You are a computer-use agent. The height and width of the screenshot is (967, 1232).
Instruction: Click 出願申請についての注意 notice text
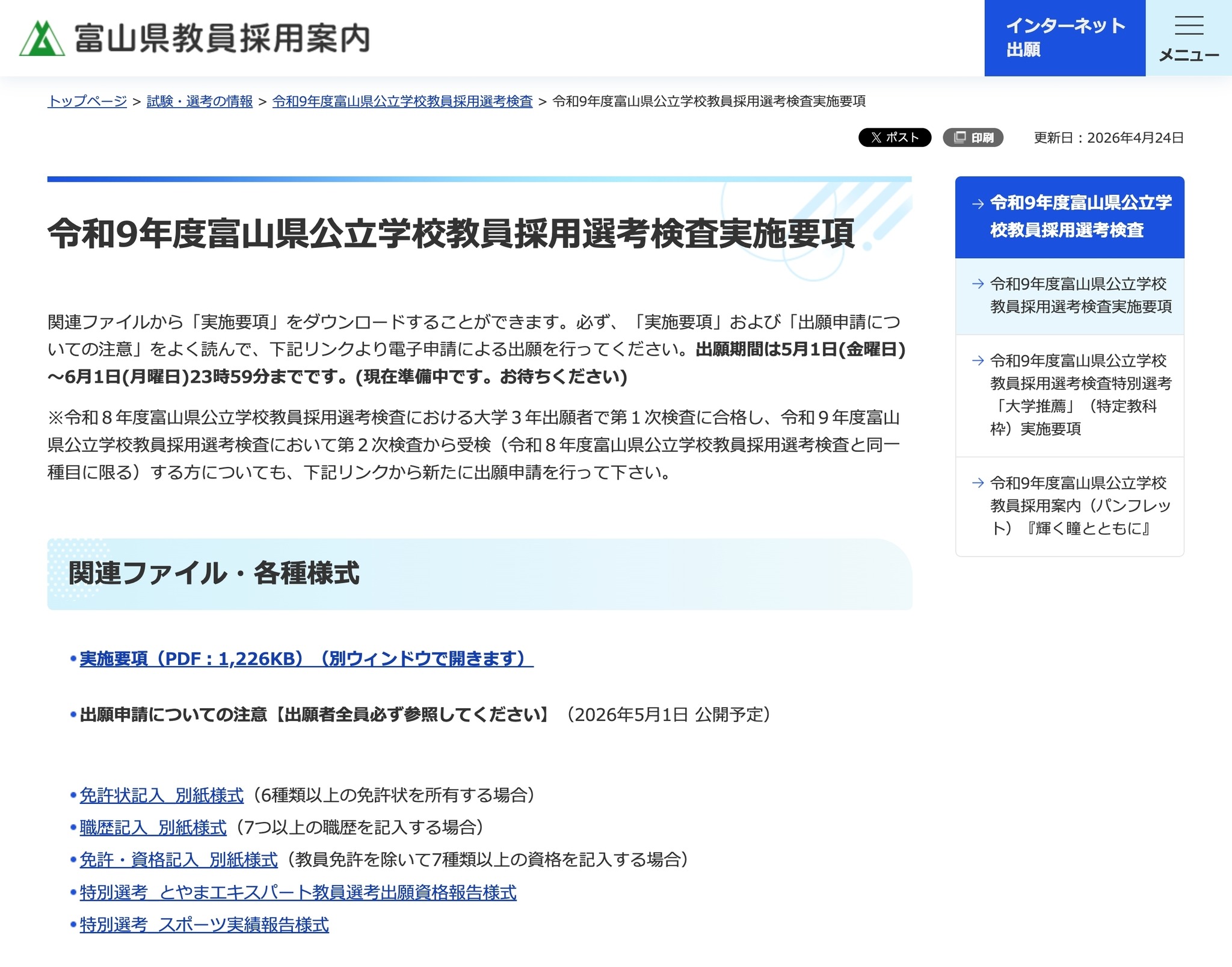[315, 714]
